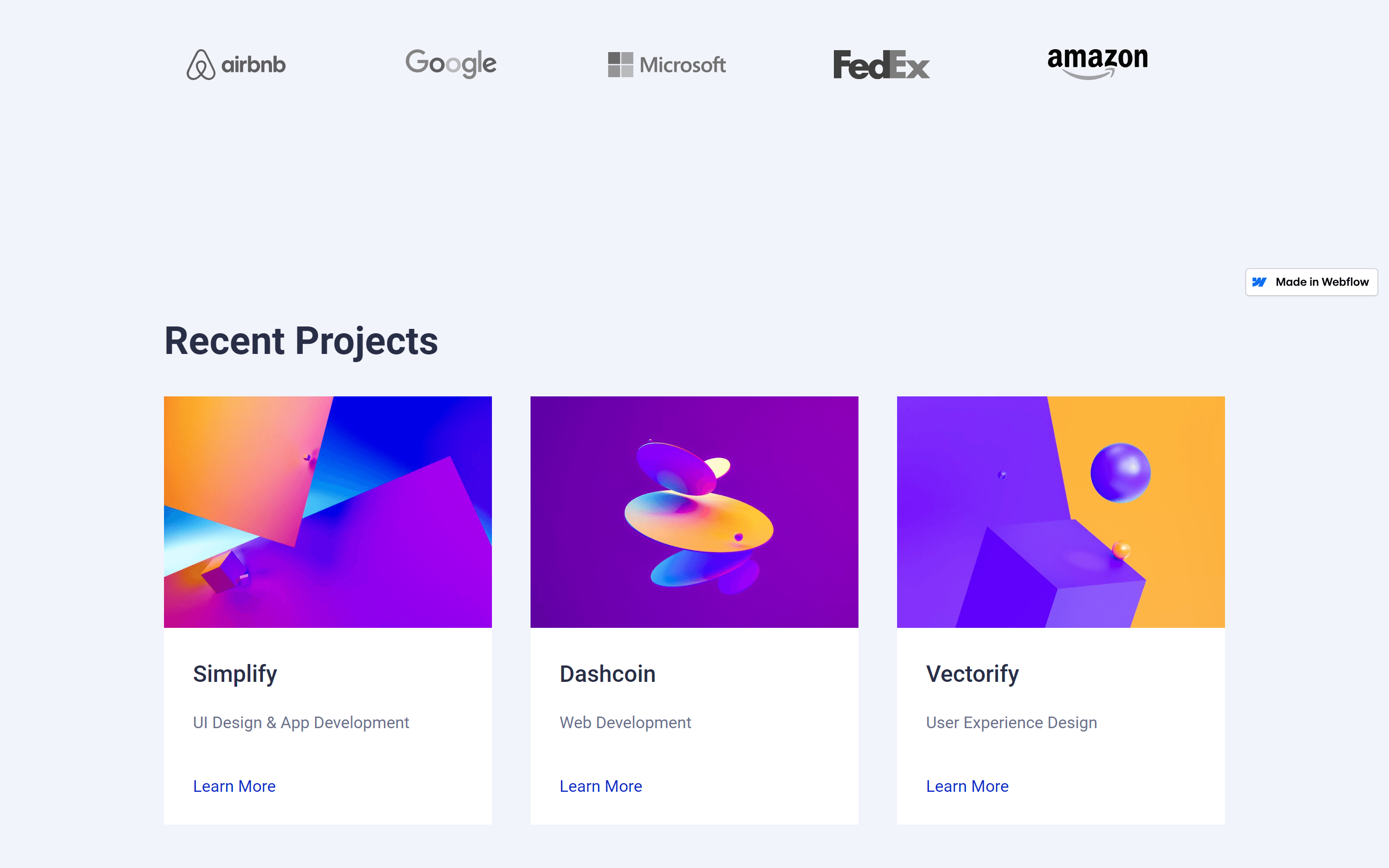Click the Google logo
Viewport: 1389px width, 868px height.
pyautogui.click(x=451, y=63)
